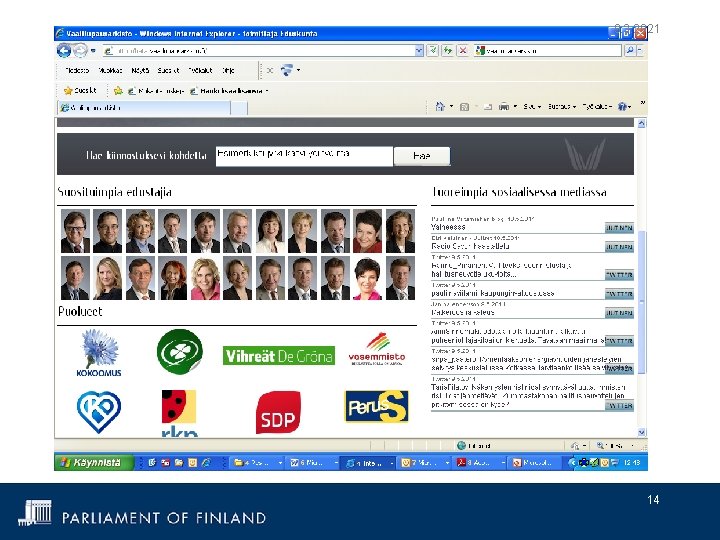
Task: Open the PeruS party logo
Action: tap(376, 406)
